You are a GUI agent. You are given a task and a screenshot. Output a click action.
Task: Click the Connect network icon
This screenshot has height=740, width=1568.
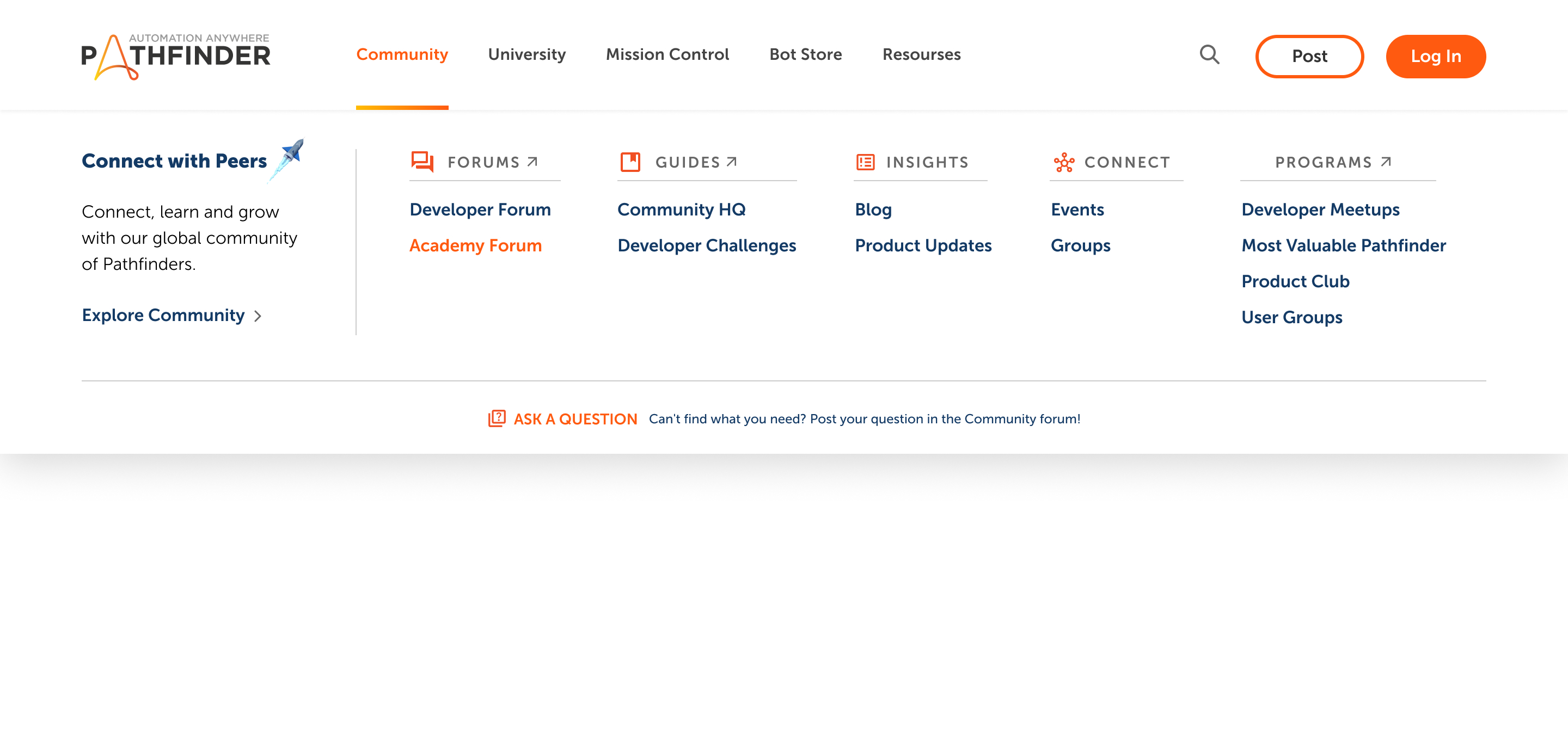[1063, 162]
